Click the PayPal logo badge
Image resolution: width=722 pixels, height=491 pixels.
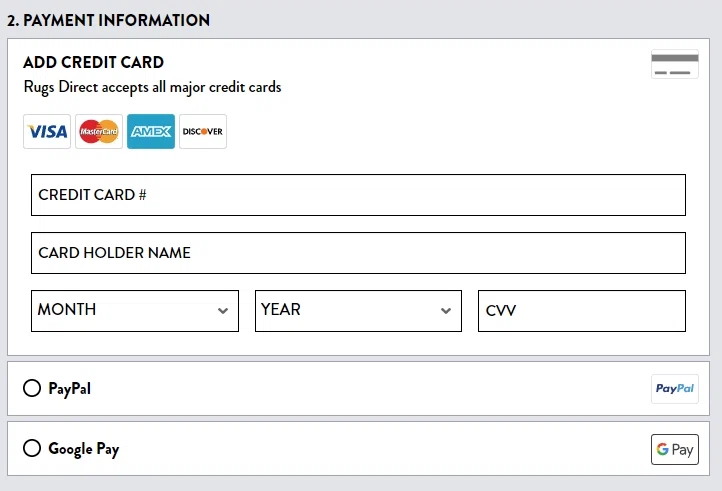point(675,389)
